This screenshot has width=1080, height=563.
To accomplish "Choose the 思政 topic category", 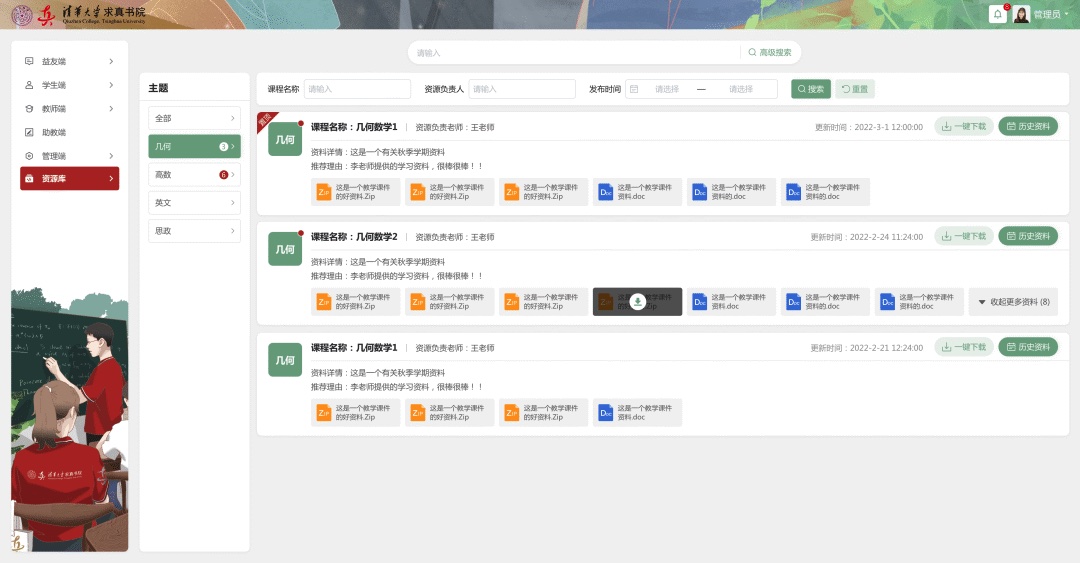I will [194, 231].
